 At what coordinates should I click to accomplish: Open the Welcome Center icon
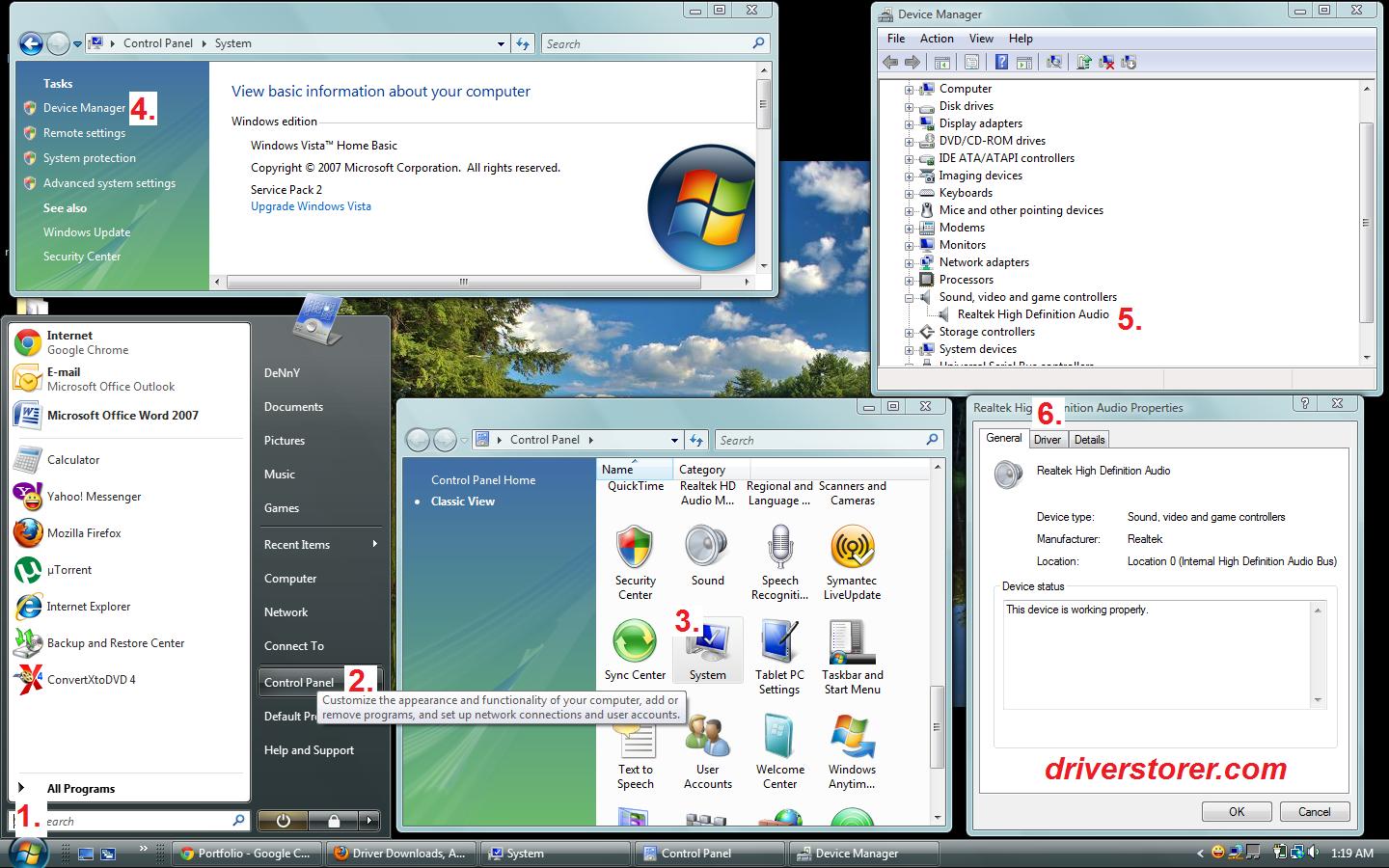point(779,752)
